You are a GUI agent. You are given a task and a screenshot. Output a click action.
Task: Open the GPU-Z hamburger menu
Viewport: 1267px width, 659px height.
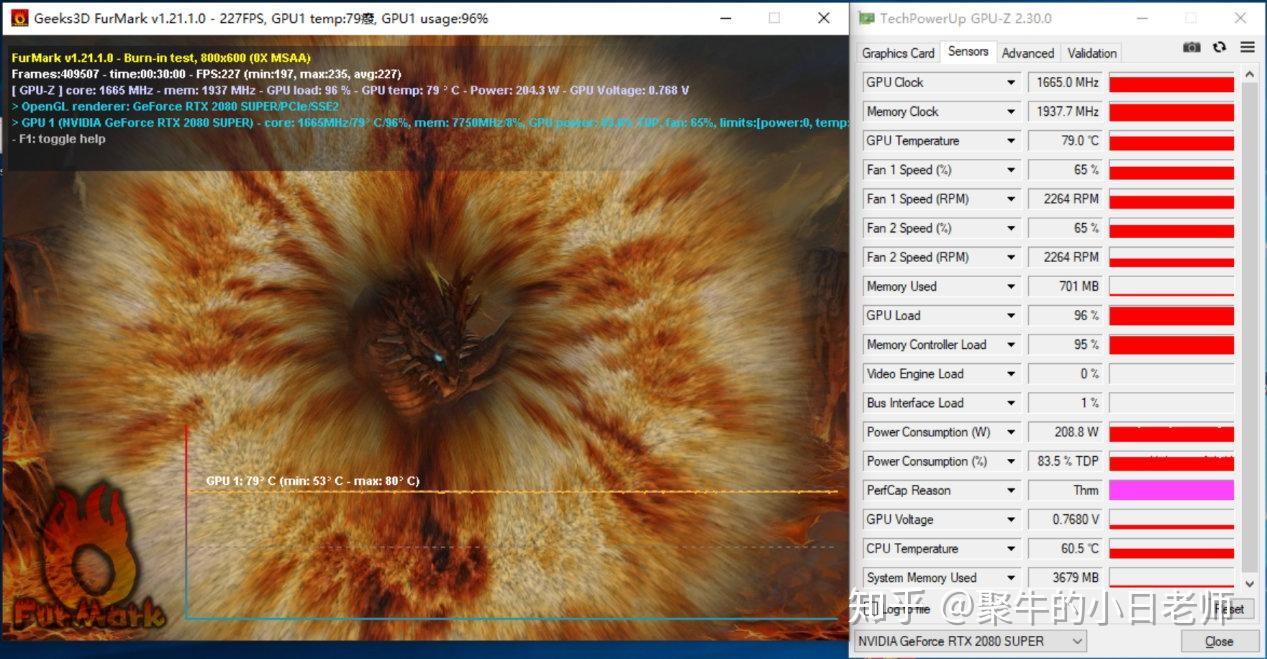(1247, 47)
